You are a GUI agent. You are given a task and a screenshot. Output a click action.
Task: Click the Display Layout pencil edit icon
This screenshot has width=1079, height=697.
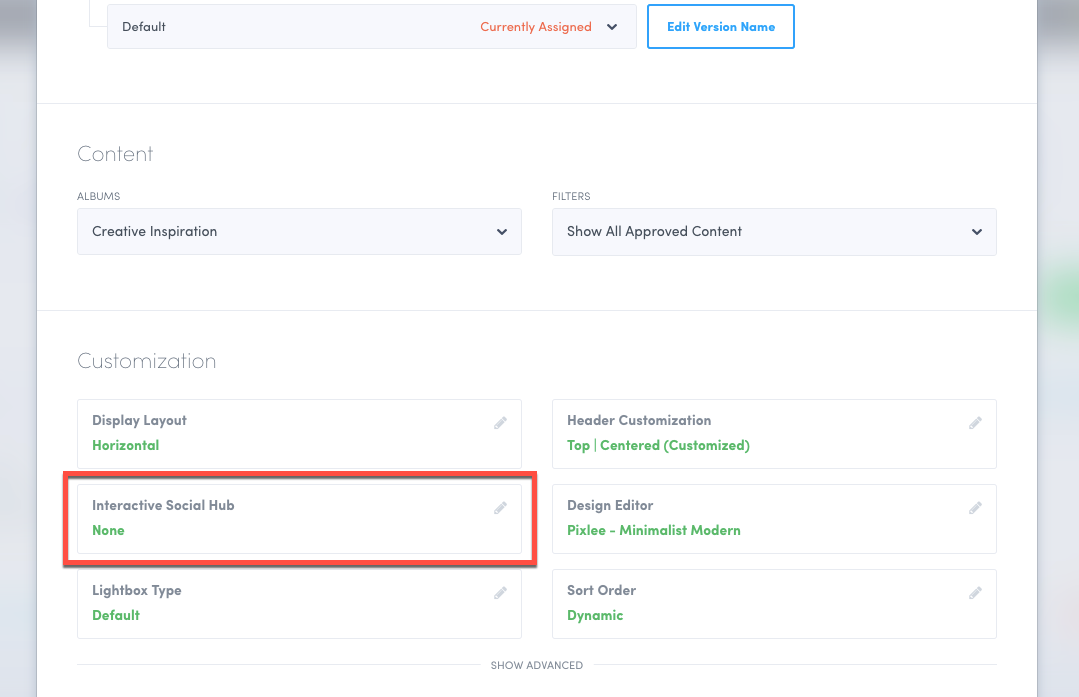point(500,423)
